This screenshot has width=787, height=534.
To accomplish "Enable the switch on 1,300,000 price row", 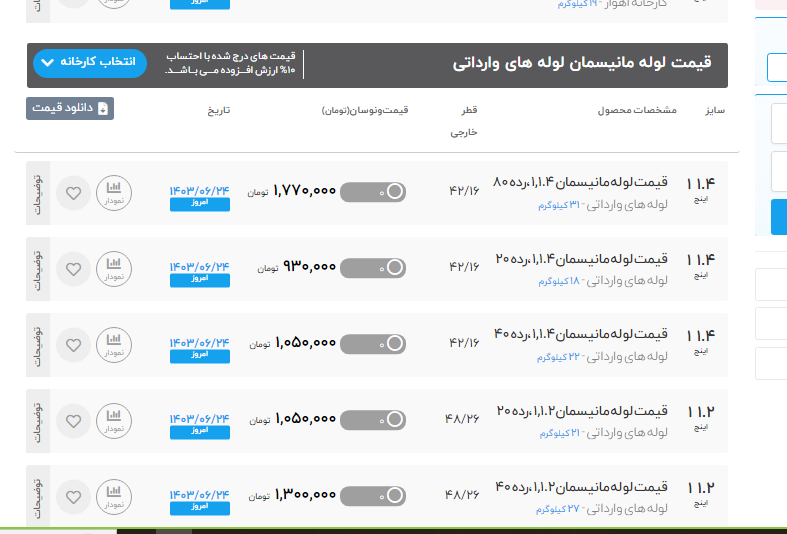I will 373,496.
